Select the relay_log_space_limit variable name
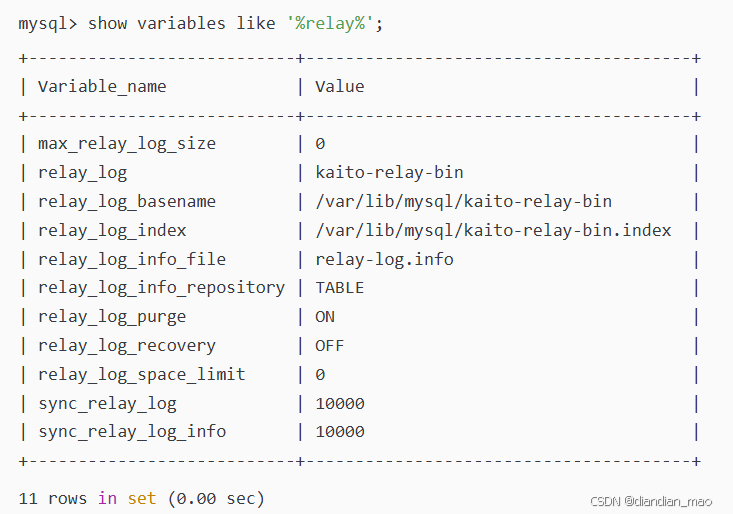733x514 pixels. pyautogui.click(x=142, y=375)
